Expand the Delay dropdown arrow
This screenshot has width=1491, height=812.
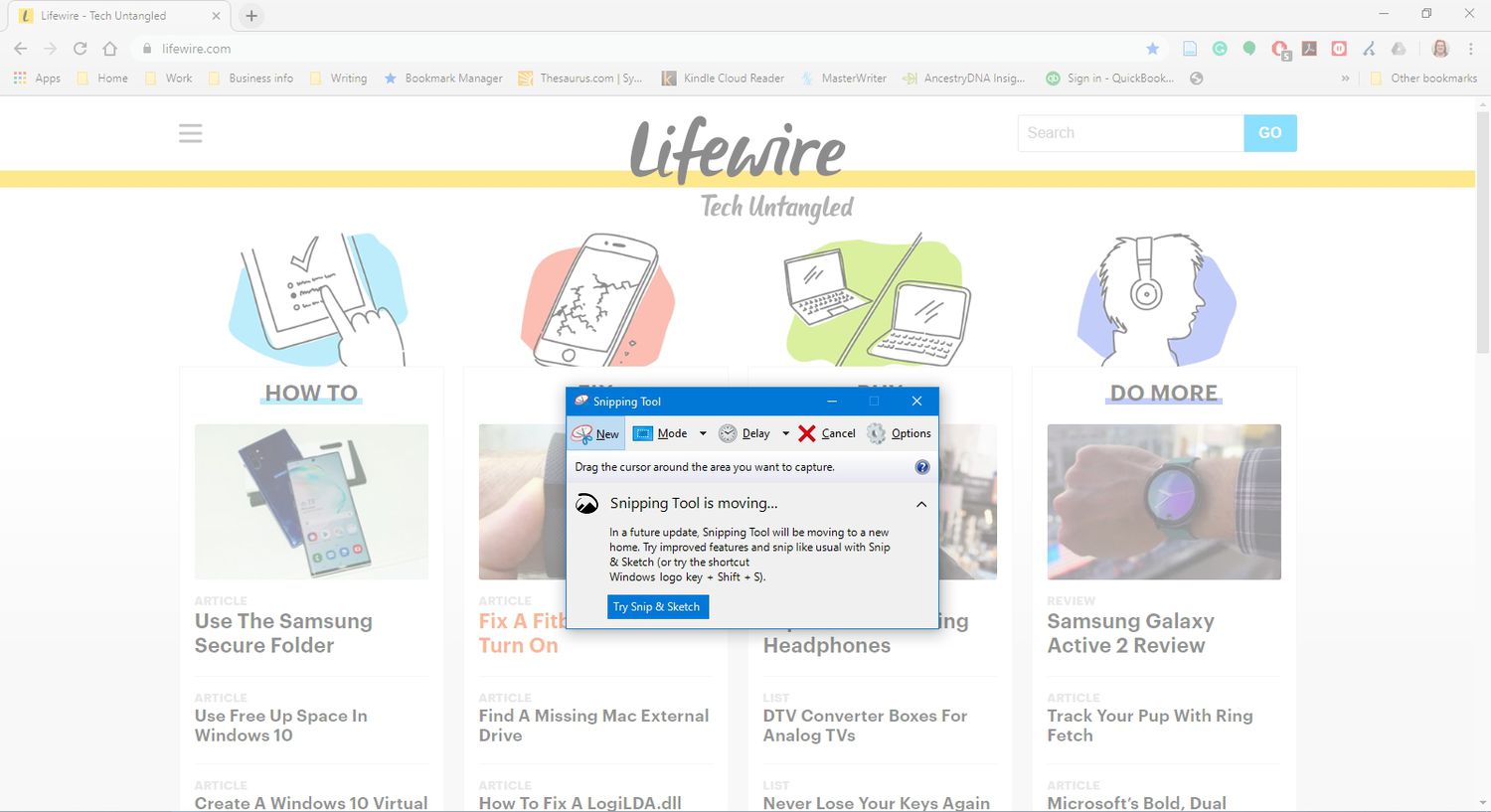[x=785, y=433]
